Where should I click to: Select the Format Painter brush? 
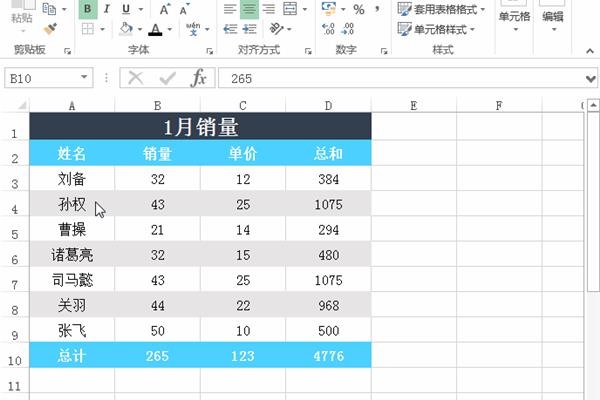[x=50, y=29]
